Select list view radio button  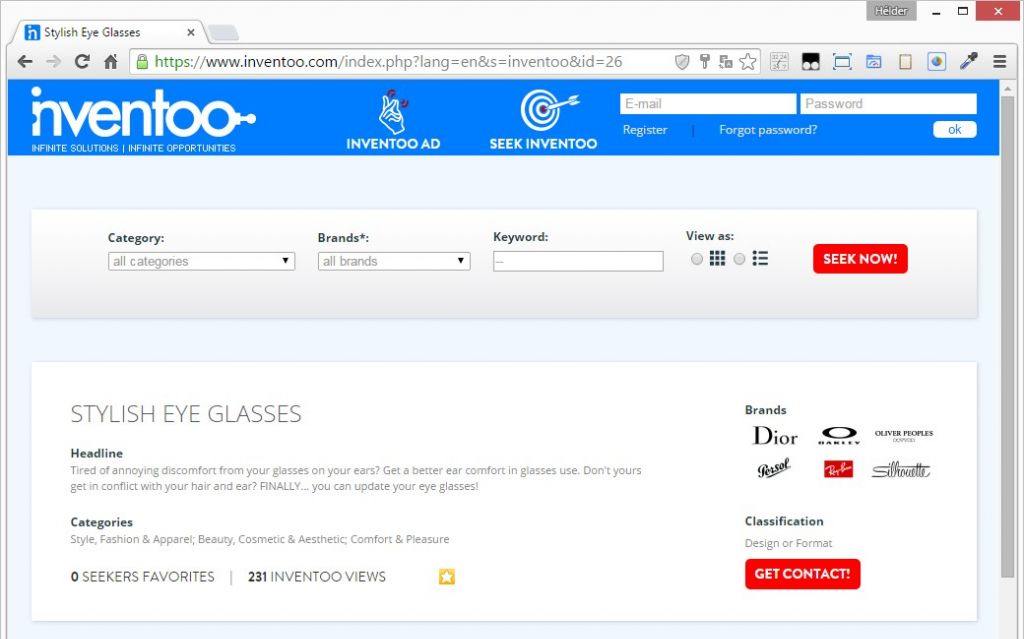point(740,259)
